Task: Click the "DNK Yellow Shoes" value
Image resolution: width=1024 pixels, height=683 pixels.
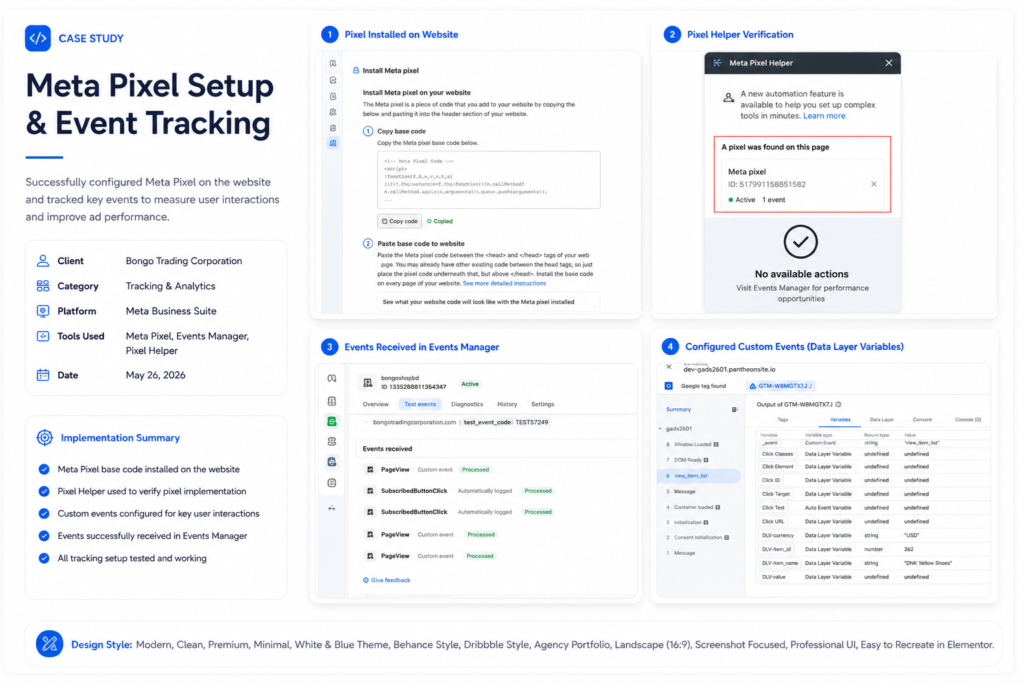Action: (928, 563)
